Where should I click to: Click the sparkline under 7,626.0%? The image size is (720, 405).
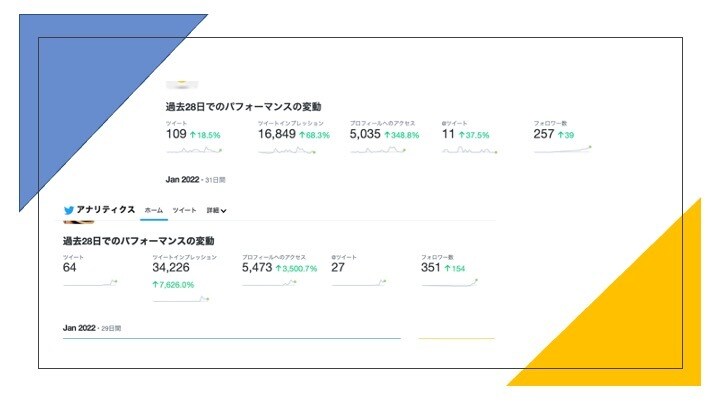181,299
